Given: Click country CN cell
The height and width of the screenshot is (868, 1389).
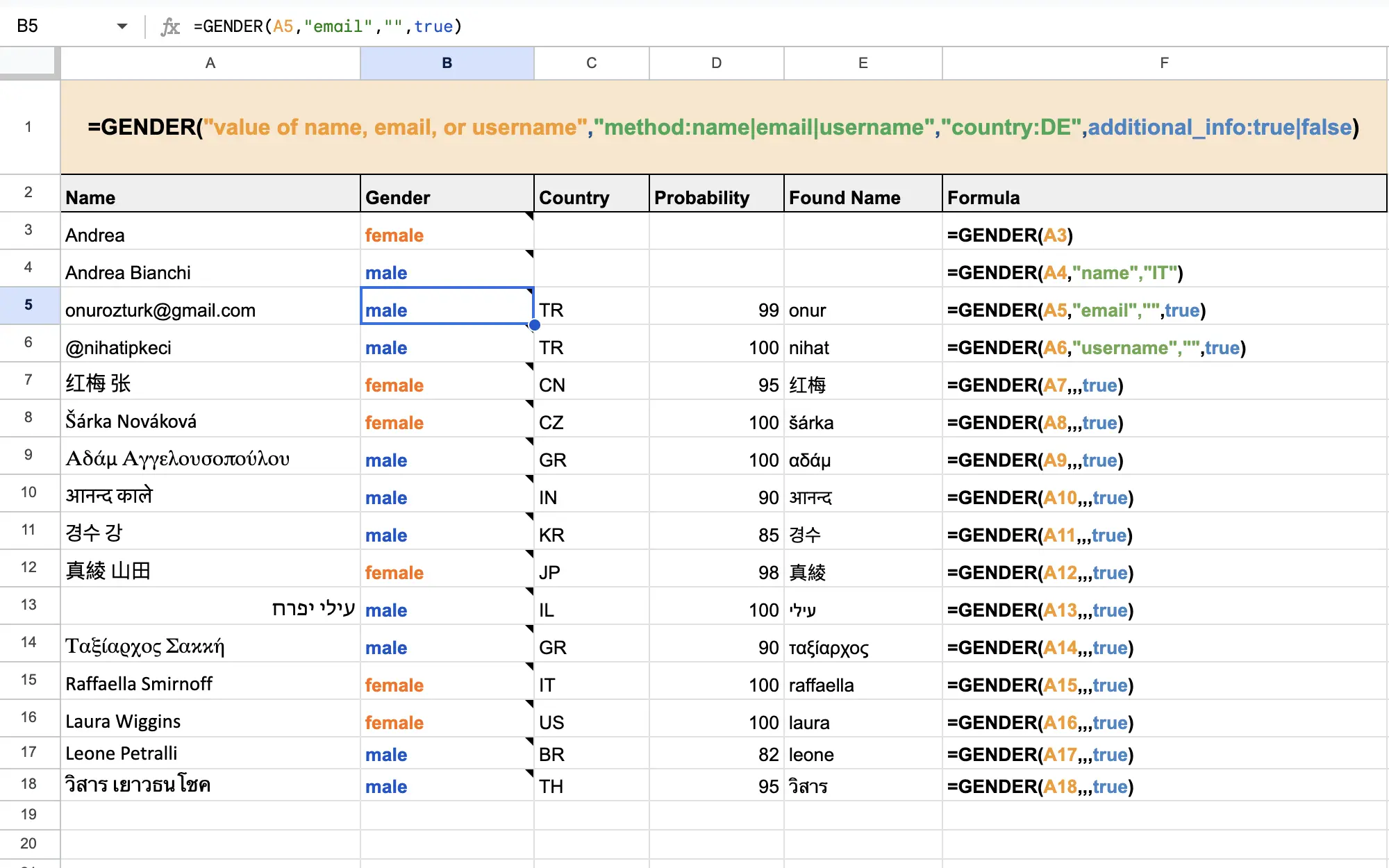Looking at the screenshot, I should click(592, 381).
